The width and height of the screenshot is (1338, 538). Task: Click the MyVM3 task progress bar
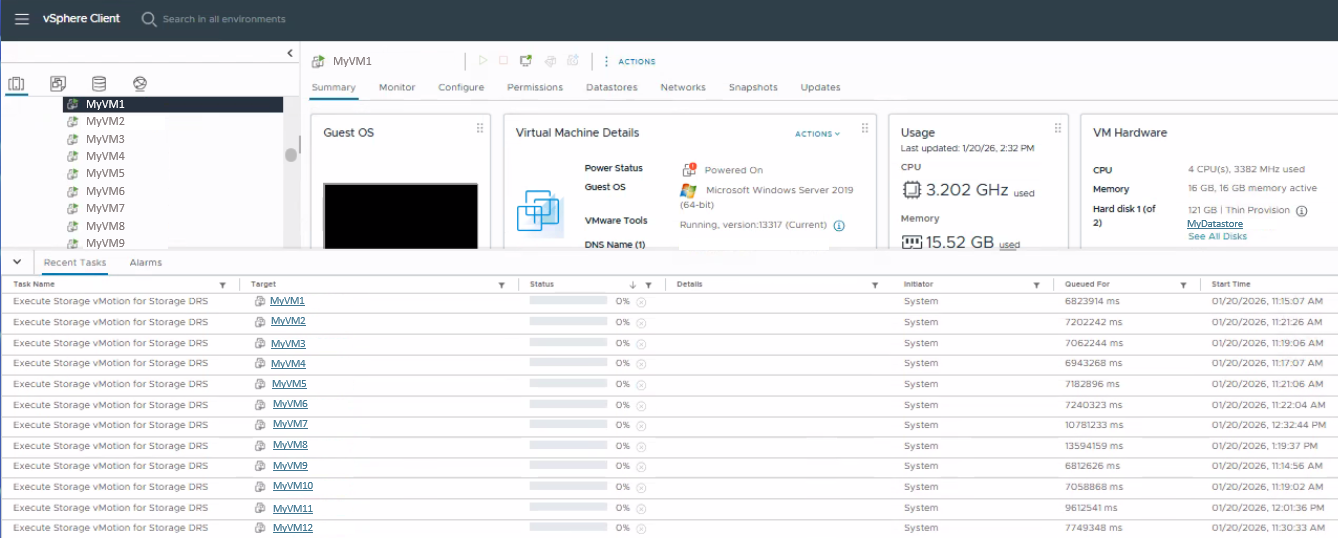click(568, 343)
